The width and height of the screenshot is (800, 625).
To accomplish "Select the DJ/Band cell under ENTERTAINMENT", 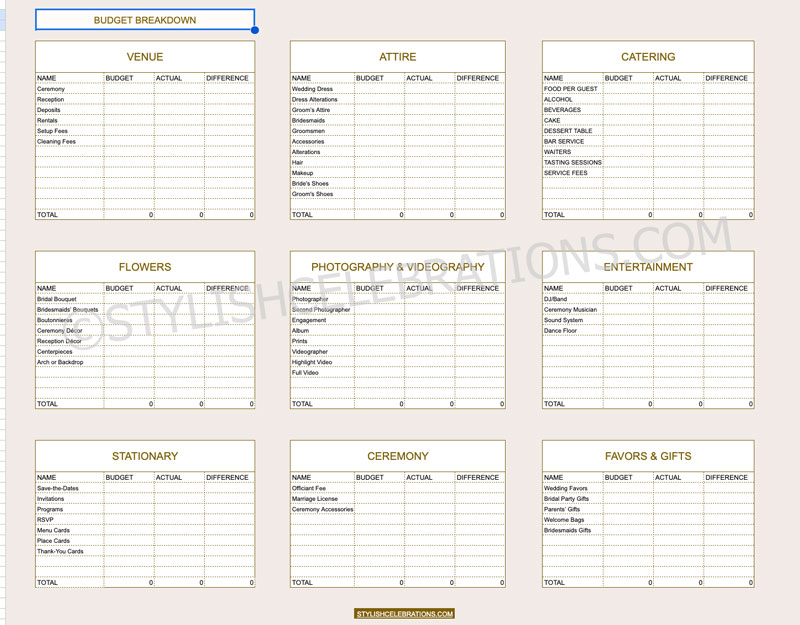I will tap(557, 299).
